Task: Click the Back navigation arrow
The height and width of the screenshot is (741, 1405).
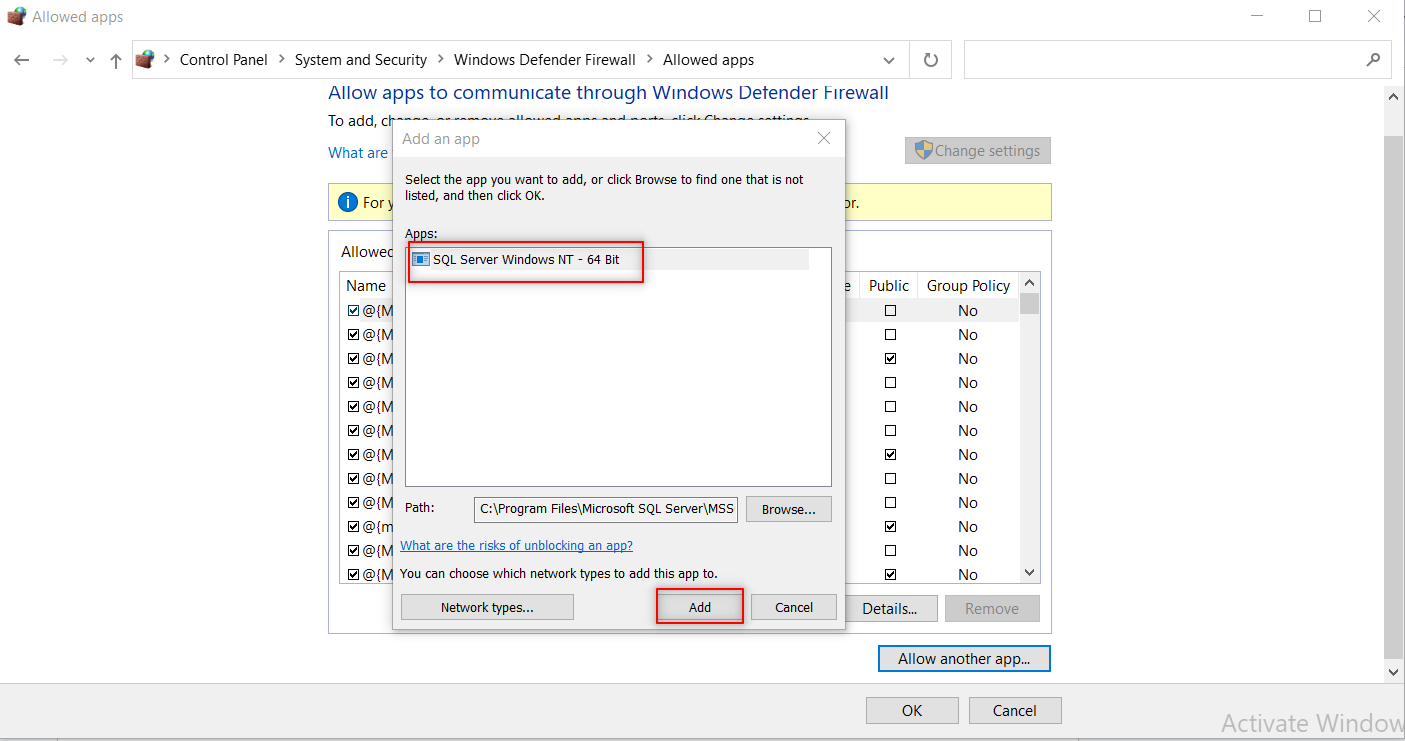Action: pos(22,60)
